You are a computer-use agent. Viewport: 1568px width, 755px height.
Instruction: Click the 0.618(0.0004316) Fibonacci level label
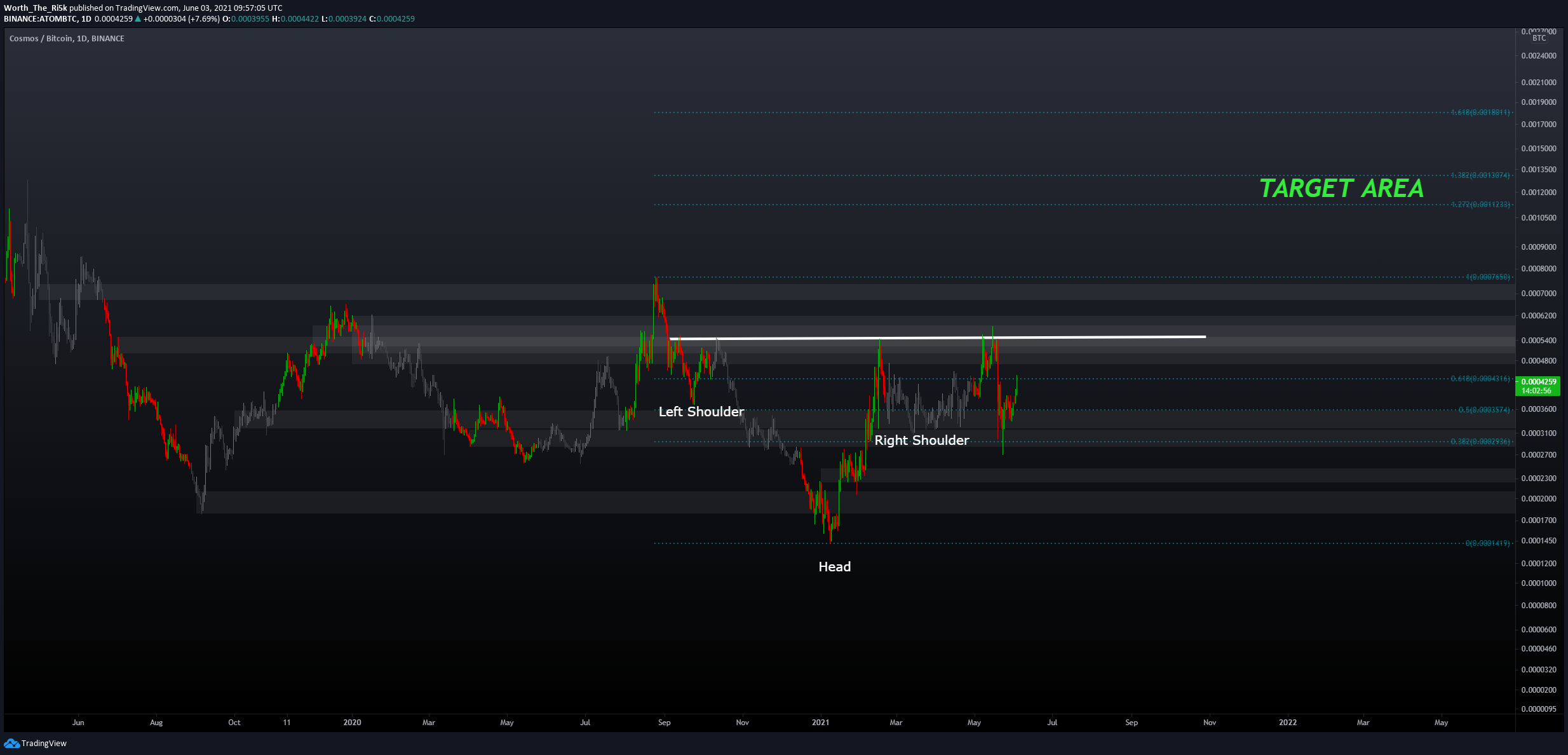point(1480,379)
